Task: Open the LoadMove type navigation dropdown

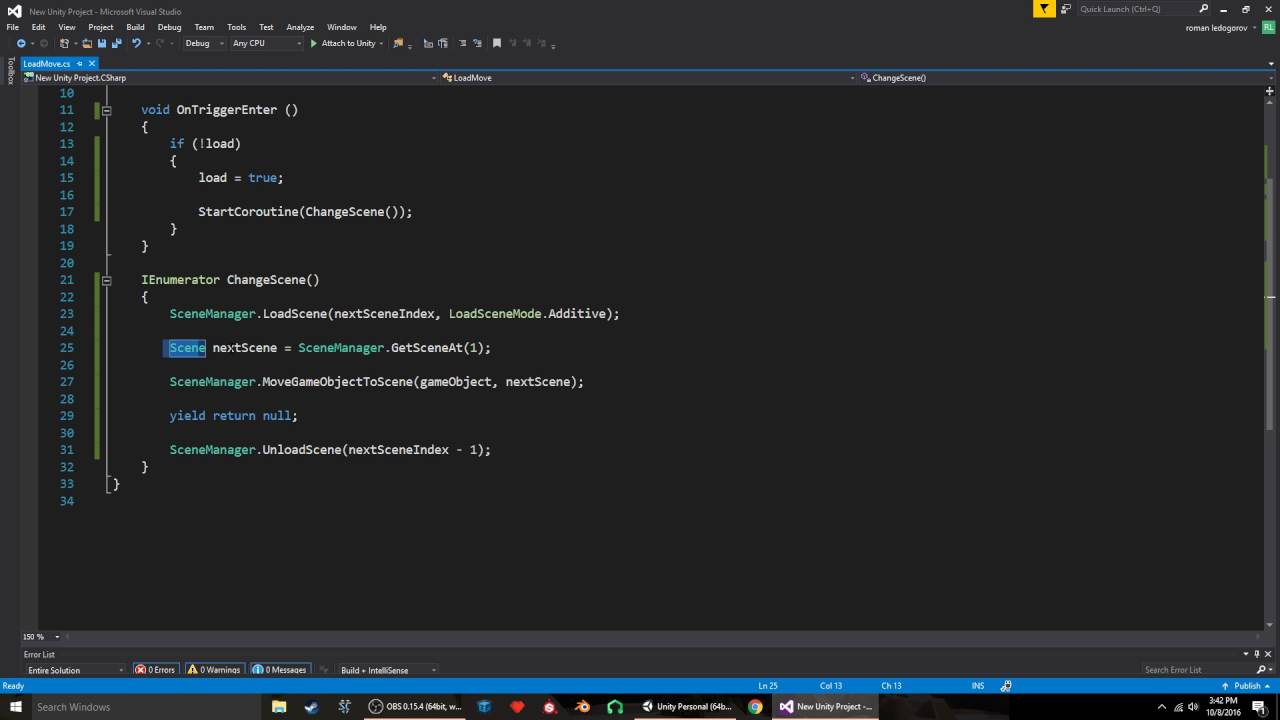Action: pyautogui.click(x=647, y=77)
